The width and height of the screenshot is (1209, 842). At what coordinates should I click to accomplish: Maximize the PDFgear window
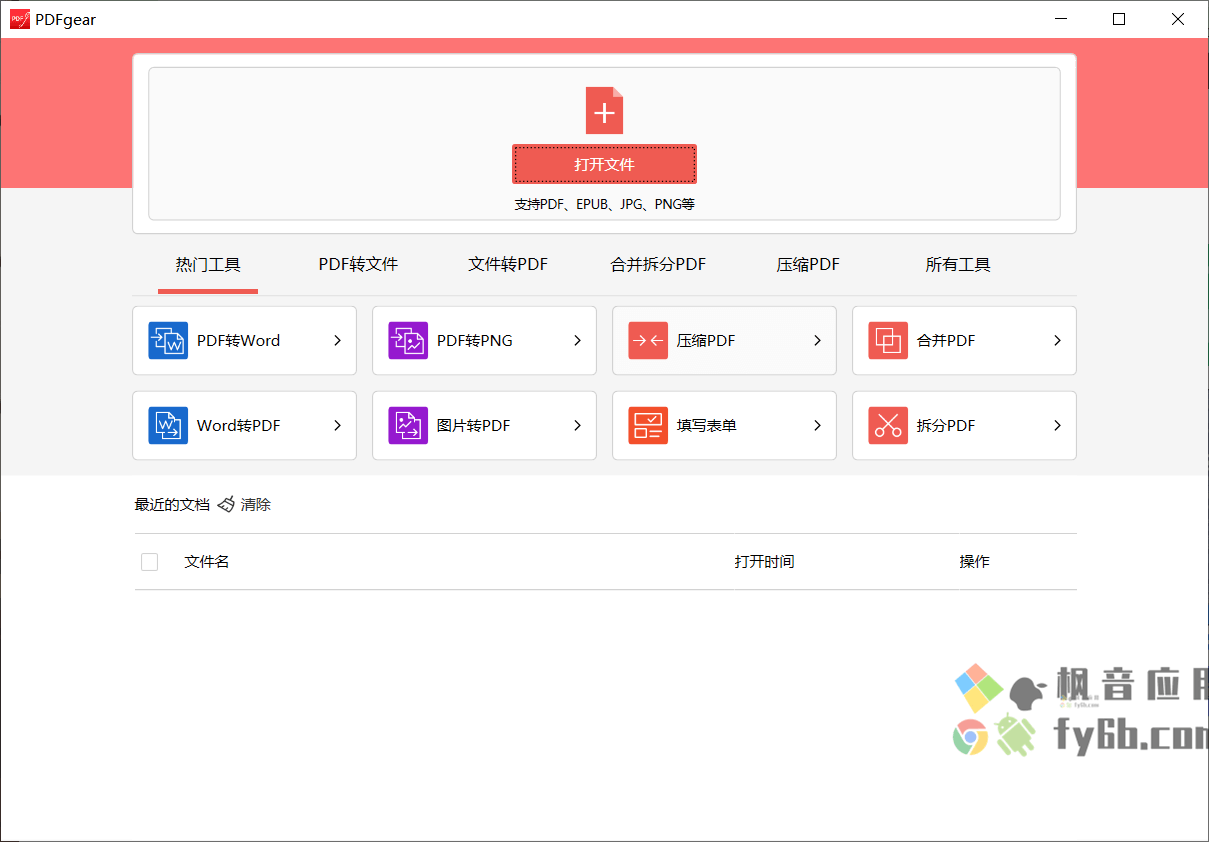click(1119, 19)
